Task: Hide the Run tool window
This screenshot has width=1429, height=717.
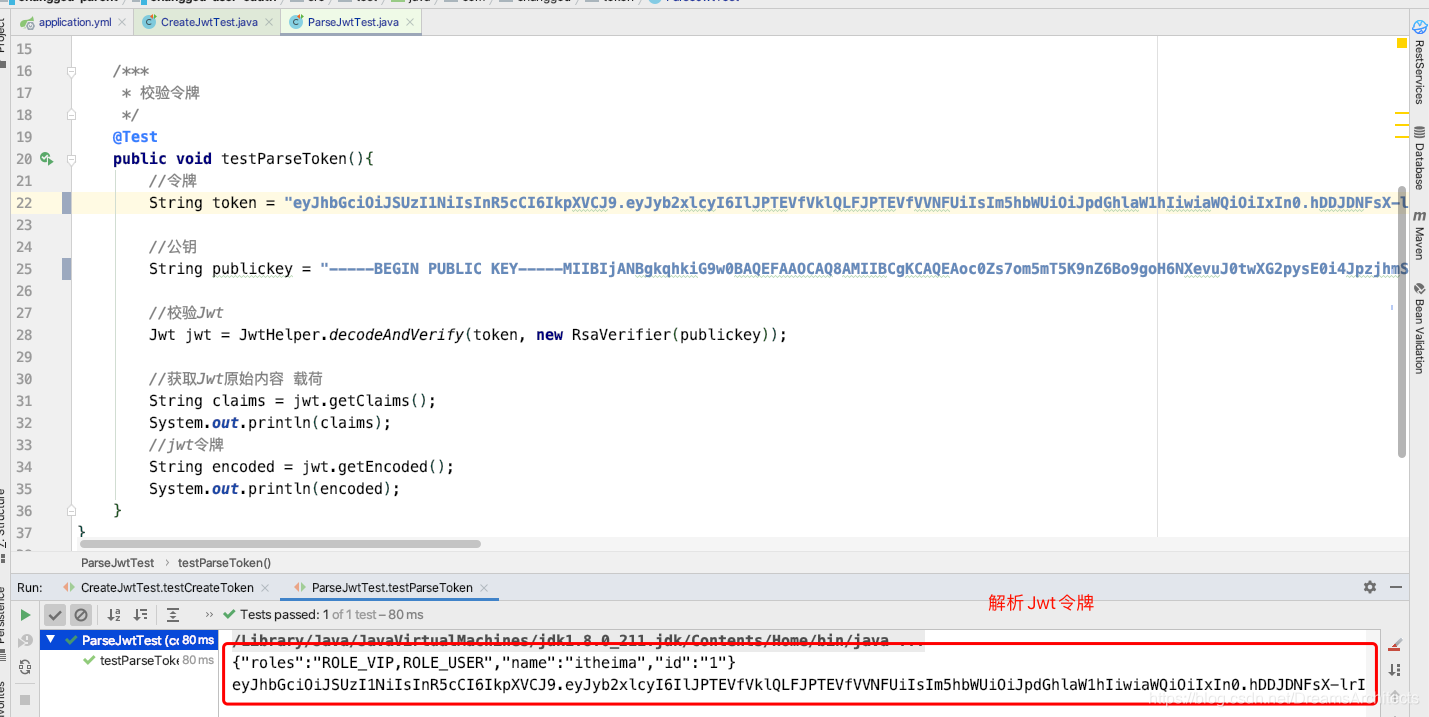Action: 1397,587
